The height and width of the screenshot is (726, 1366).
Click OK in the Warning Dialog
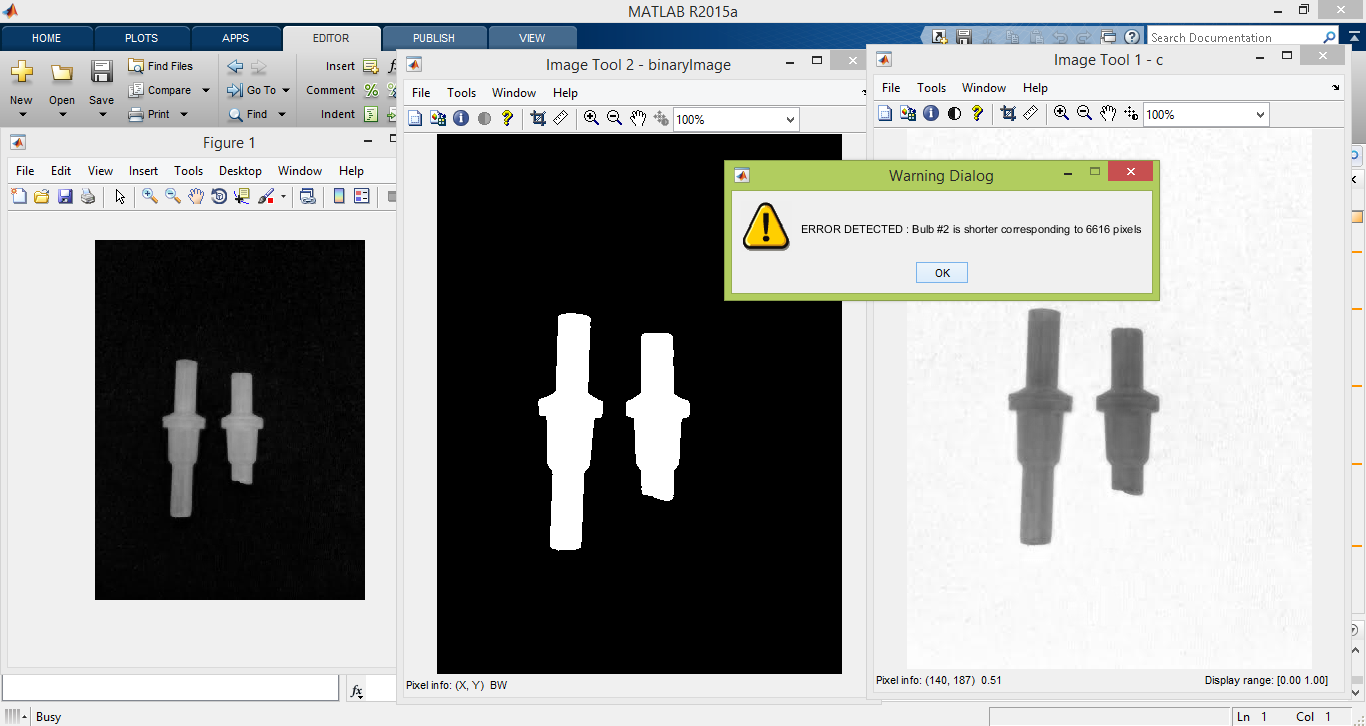[942, 273]
